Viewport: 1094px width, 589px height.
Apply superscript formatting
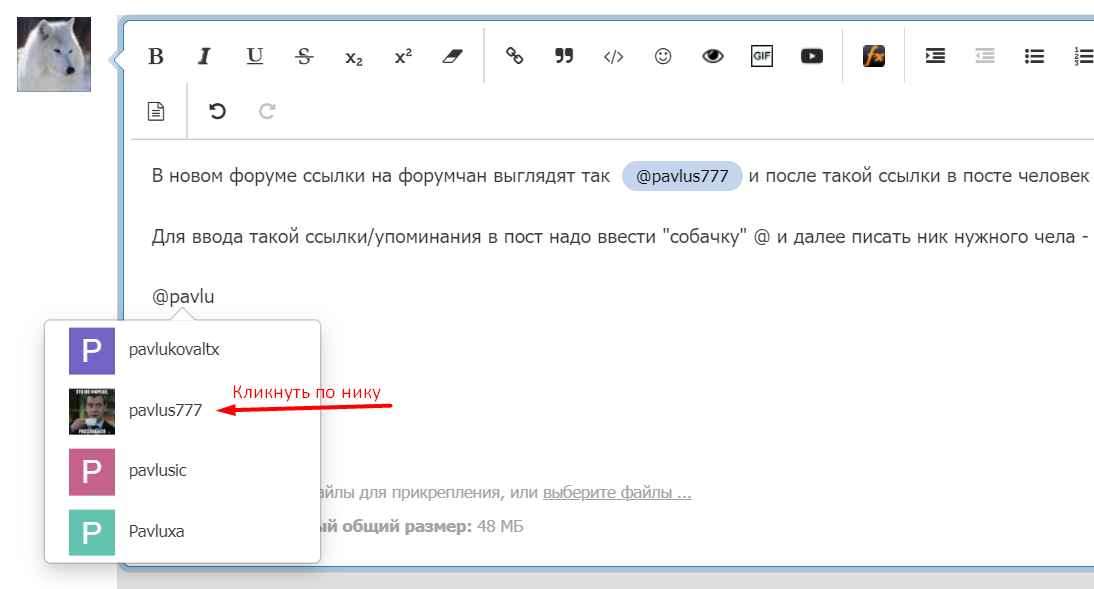[x=403, y=57]
